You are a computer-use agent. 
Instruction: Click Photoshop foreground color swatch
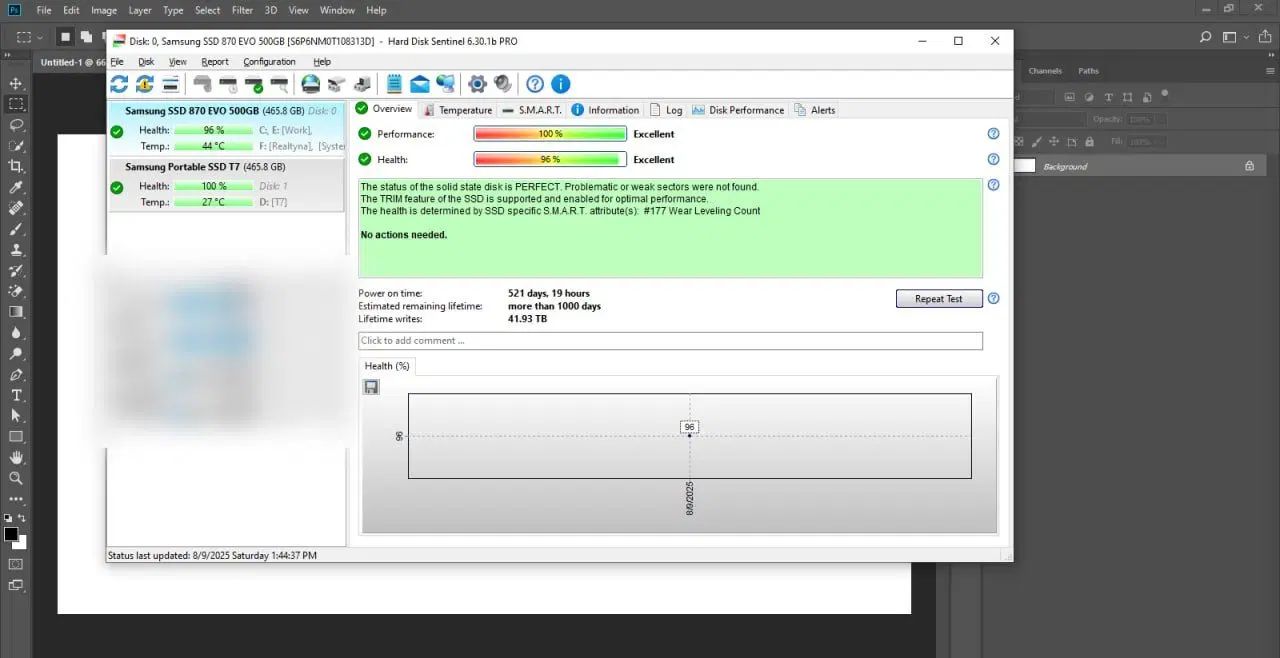tap(11, 535)
